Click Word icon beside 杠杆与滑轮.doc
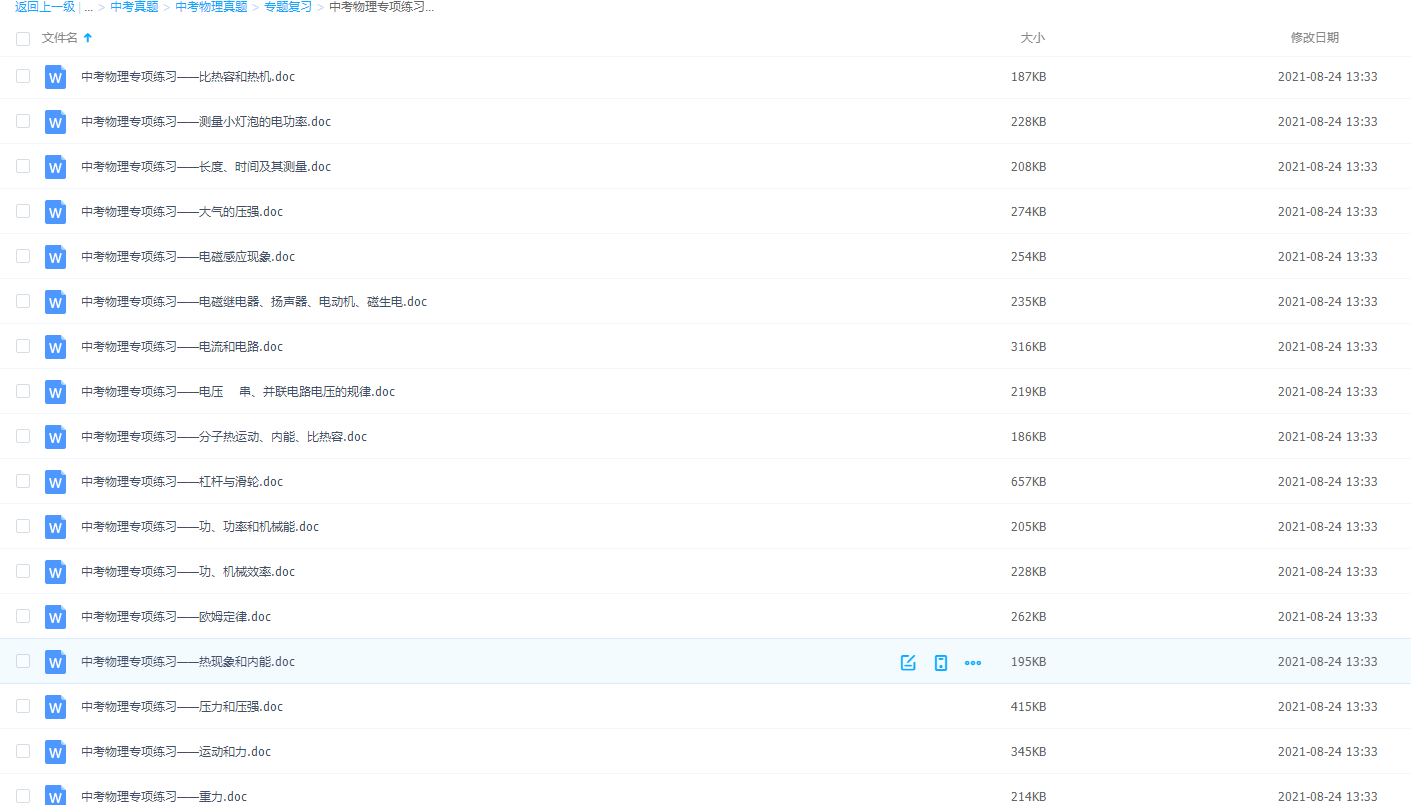Image resolution: width=1411 pixels, height=805 pixels. click(56, 482)
